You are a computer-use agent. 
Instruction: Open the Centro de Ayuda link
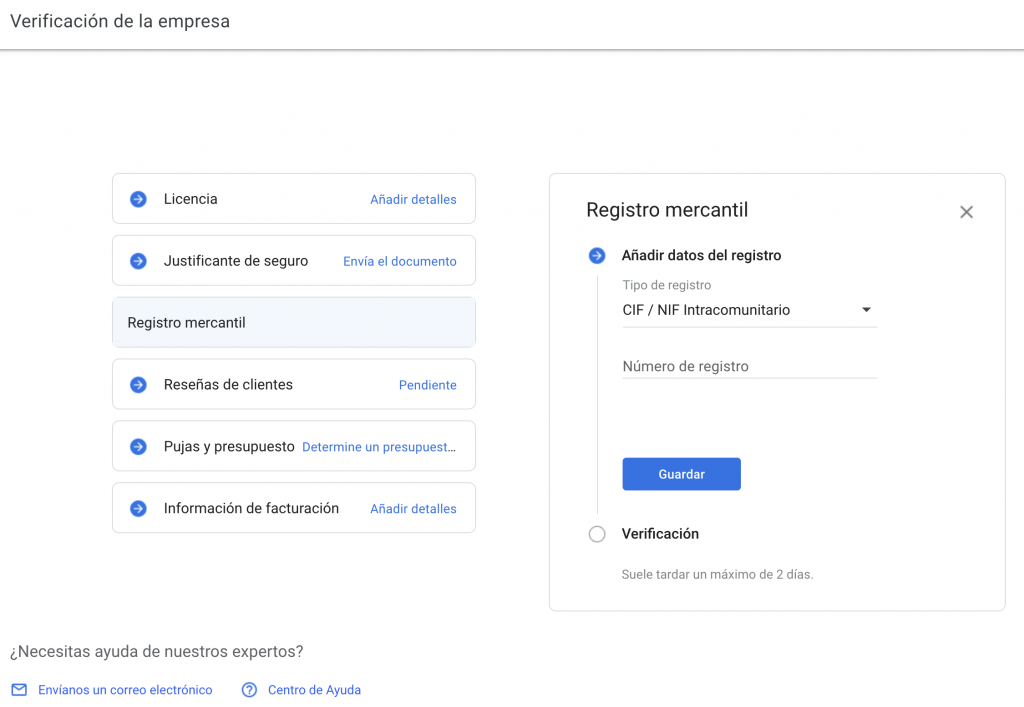(x=314, y=690)
